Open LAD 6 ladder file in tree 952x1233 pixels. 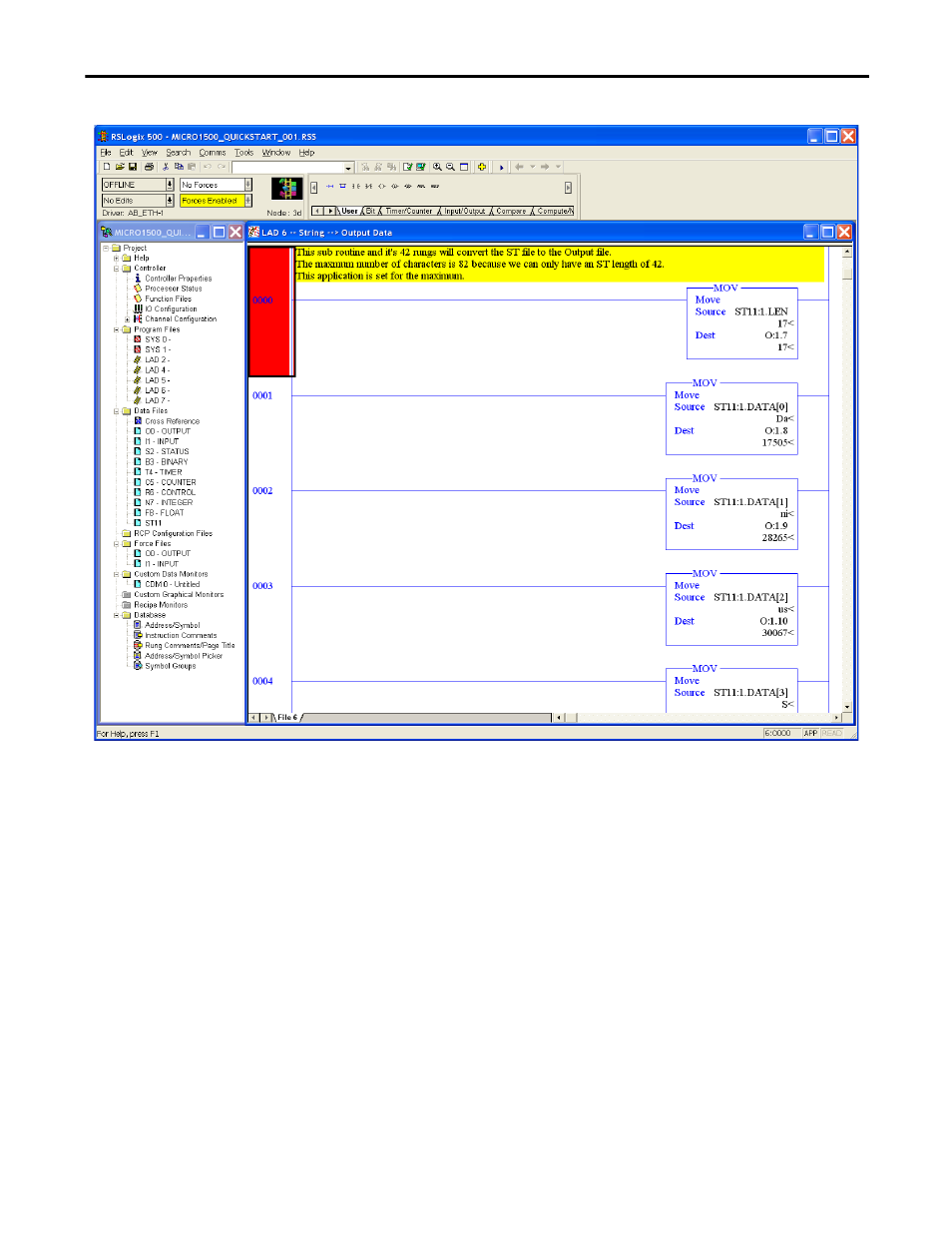pyautogui.click(x=157, y=390)
